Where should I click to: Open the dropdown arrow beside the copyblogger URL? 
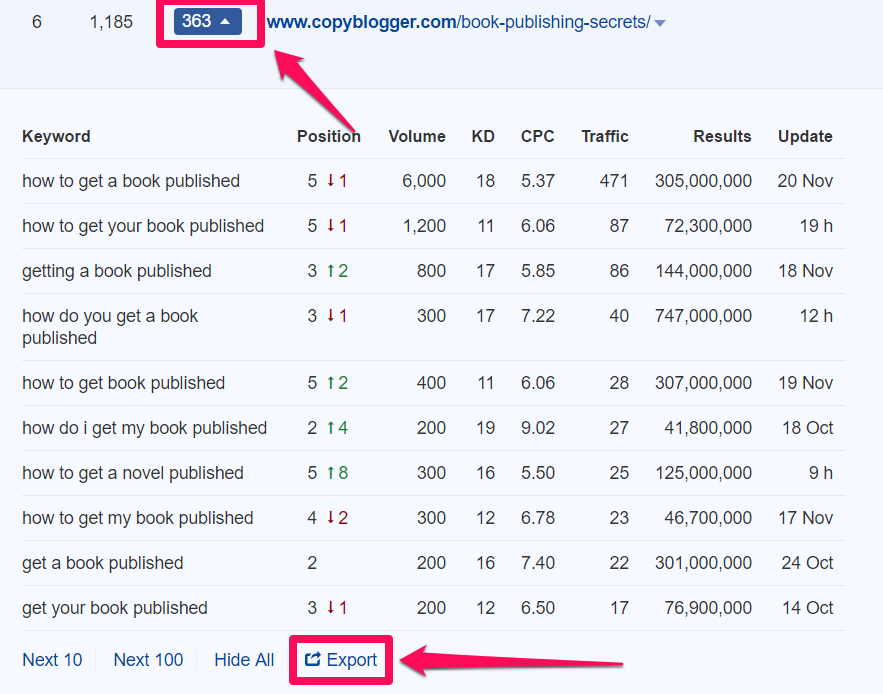pos(659,23)
